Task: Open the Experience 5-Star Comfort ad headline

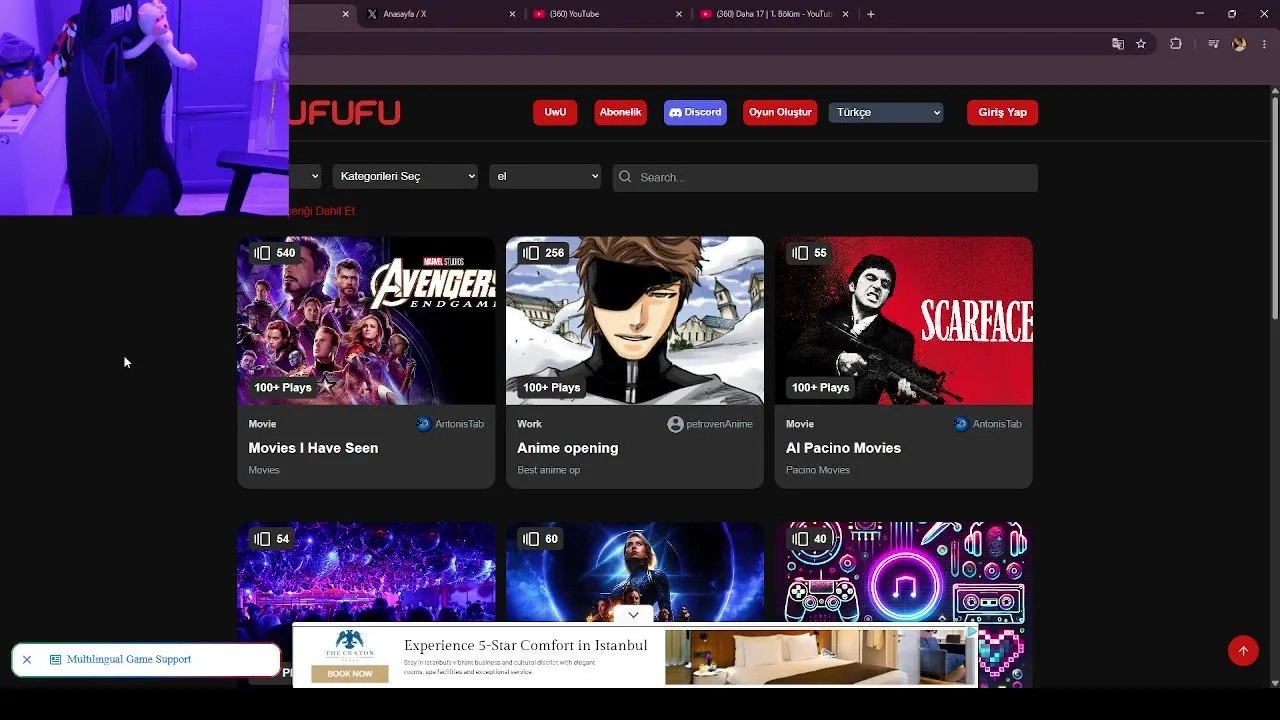Action: (x=526, y=646)
